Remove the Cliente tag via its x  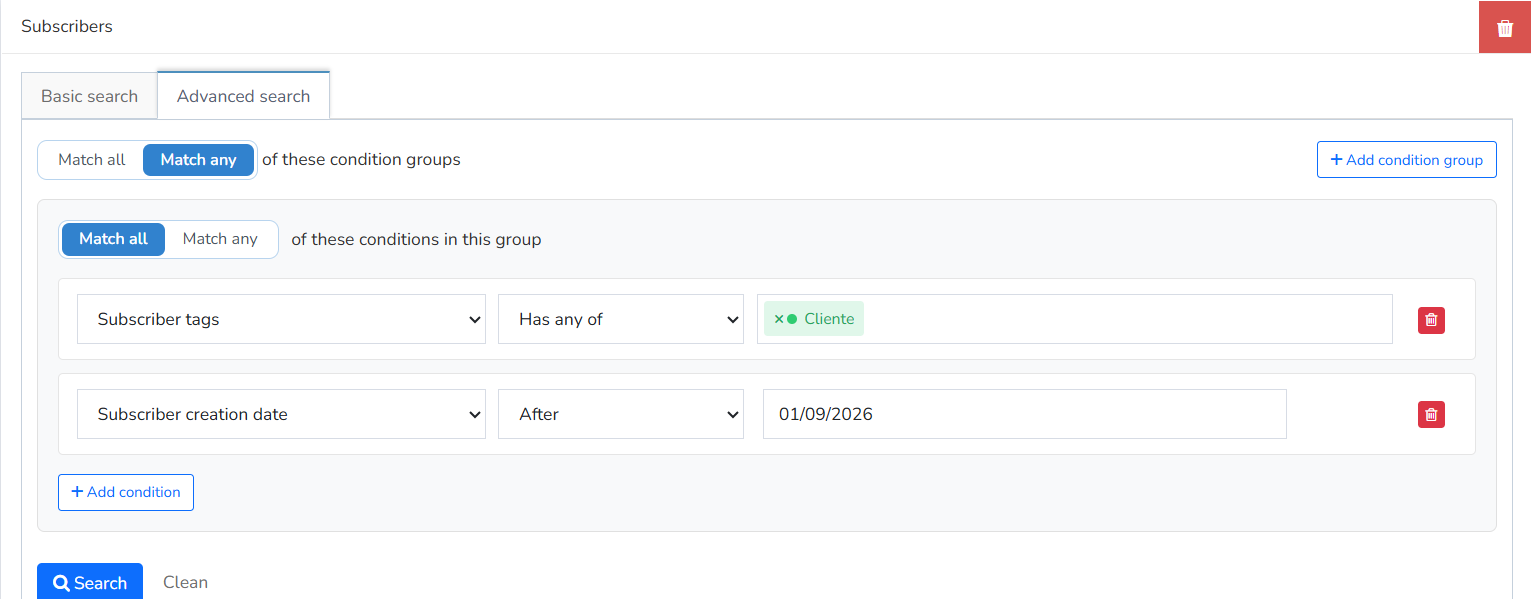coord(779,319)
